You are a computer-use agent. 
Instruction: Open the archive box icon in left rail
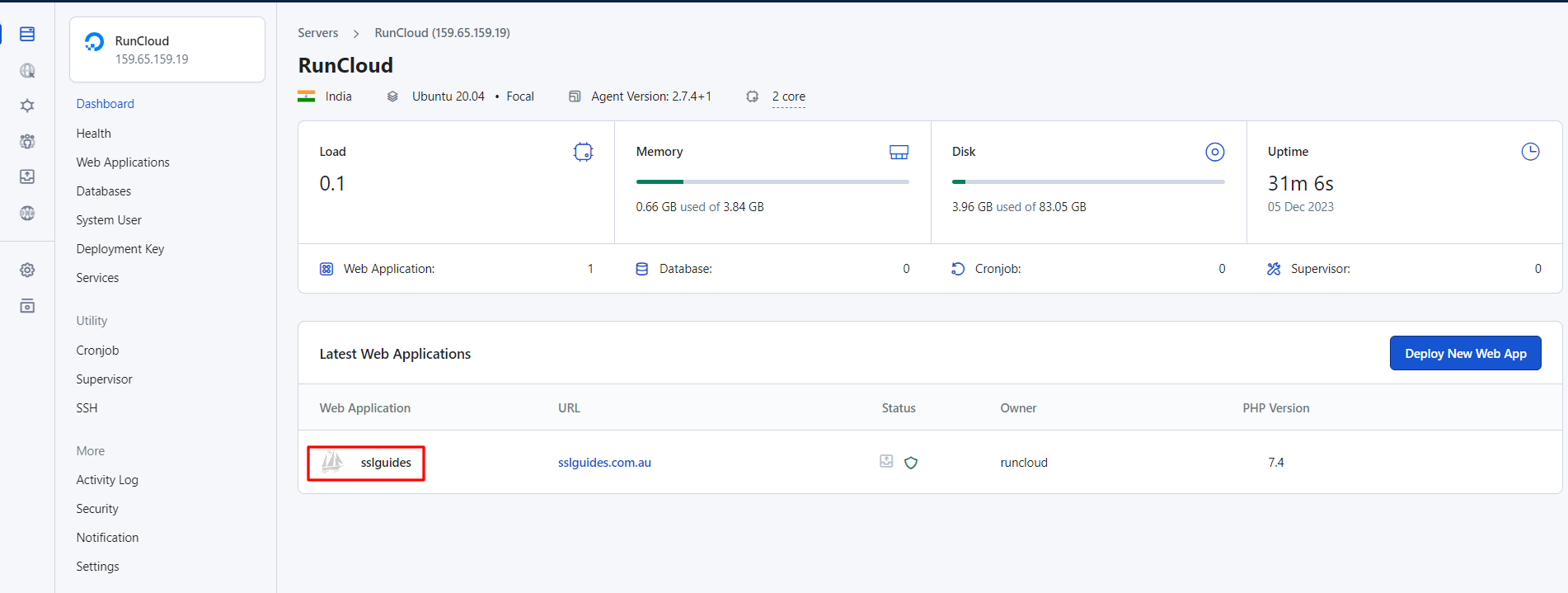(27, 306)
